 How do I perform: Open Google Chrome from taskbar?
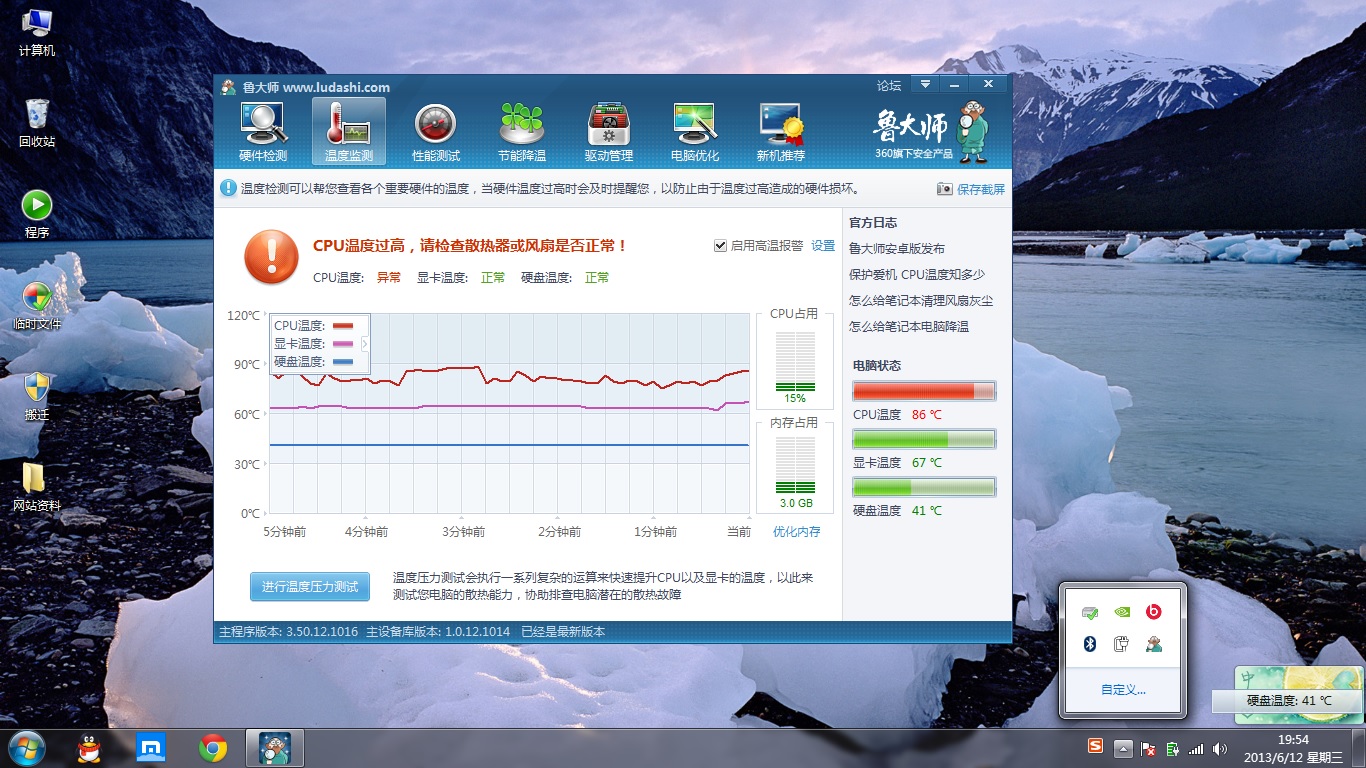pyautogui.click(x=212, y=747)
